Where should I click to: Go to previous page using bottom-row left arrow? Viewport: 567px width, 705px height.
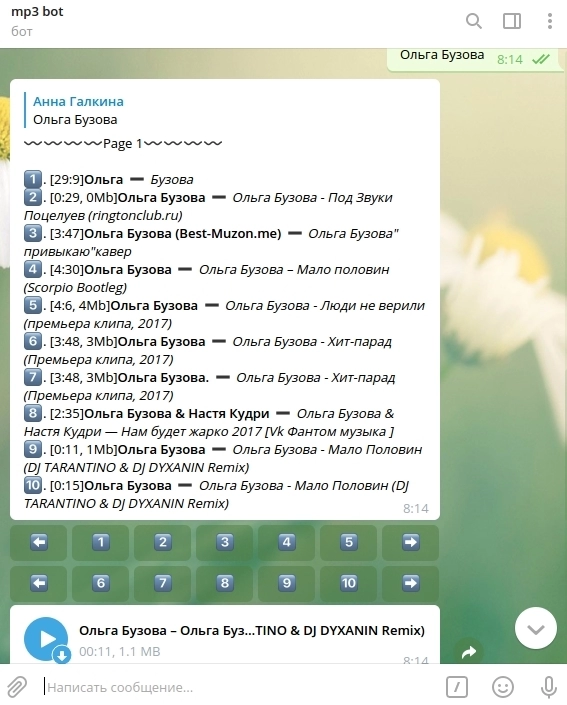tap(39, 584)
